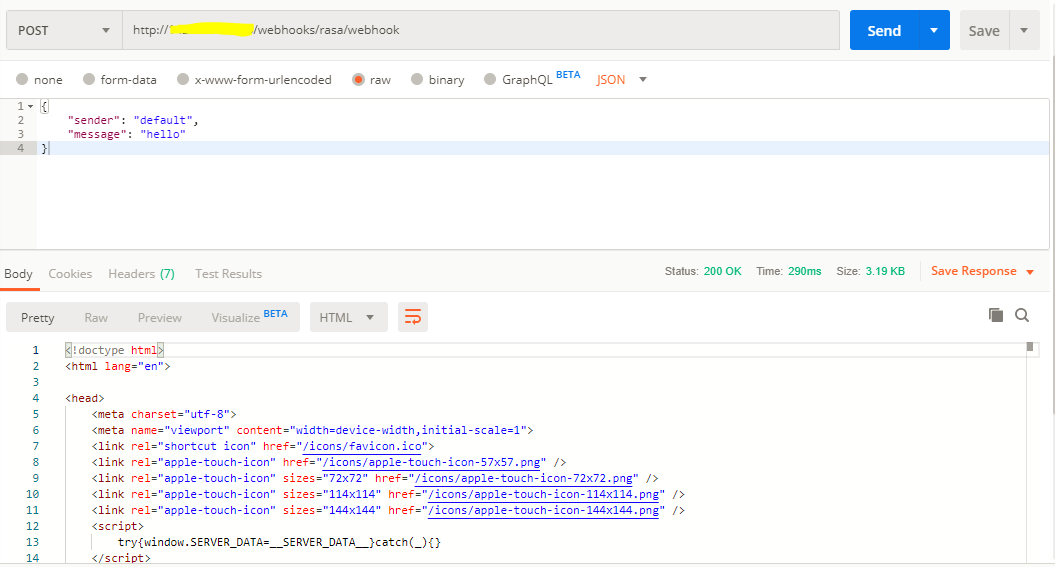
Task: Click the request URL input field
Action: click(480, 30)
